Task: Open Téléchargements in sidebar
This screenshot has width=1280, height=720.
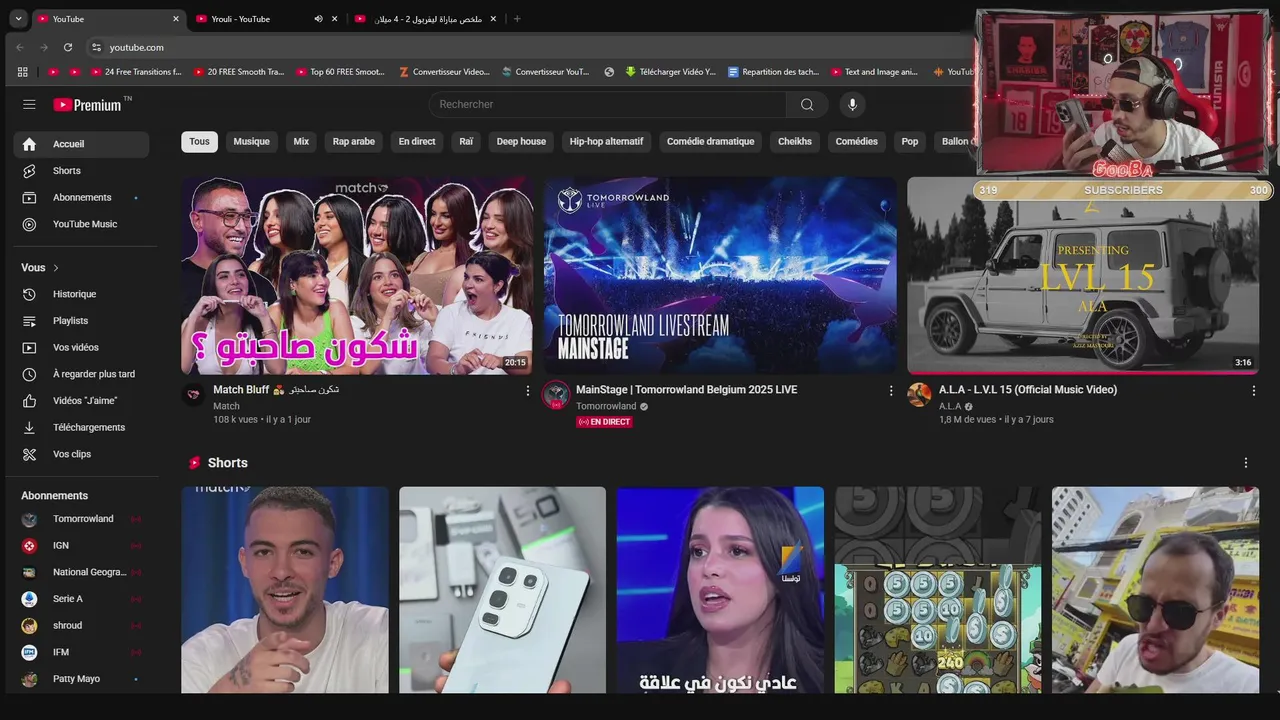Action: 81,427
